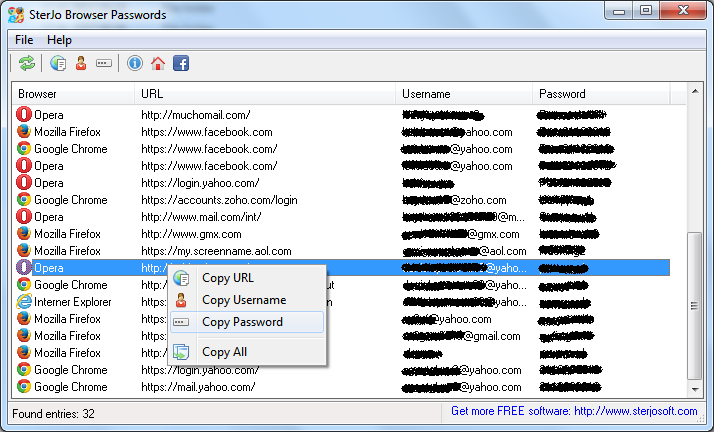The image size is (714, 432).
Task: Click the dots icon beside Copy Password
Action: pyautogui.click(x=181, y=322)
